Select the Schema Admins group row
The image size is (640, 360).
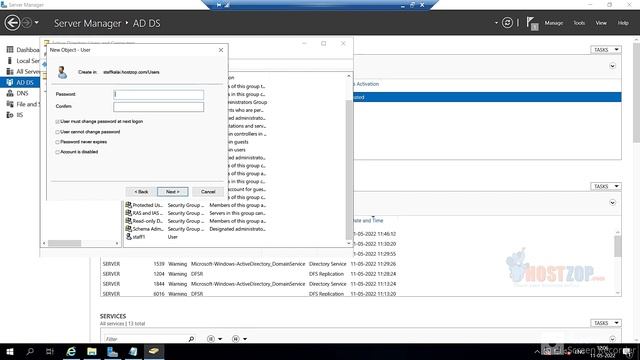(196, 229)
